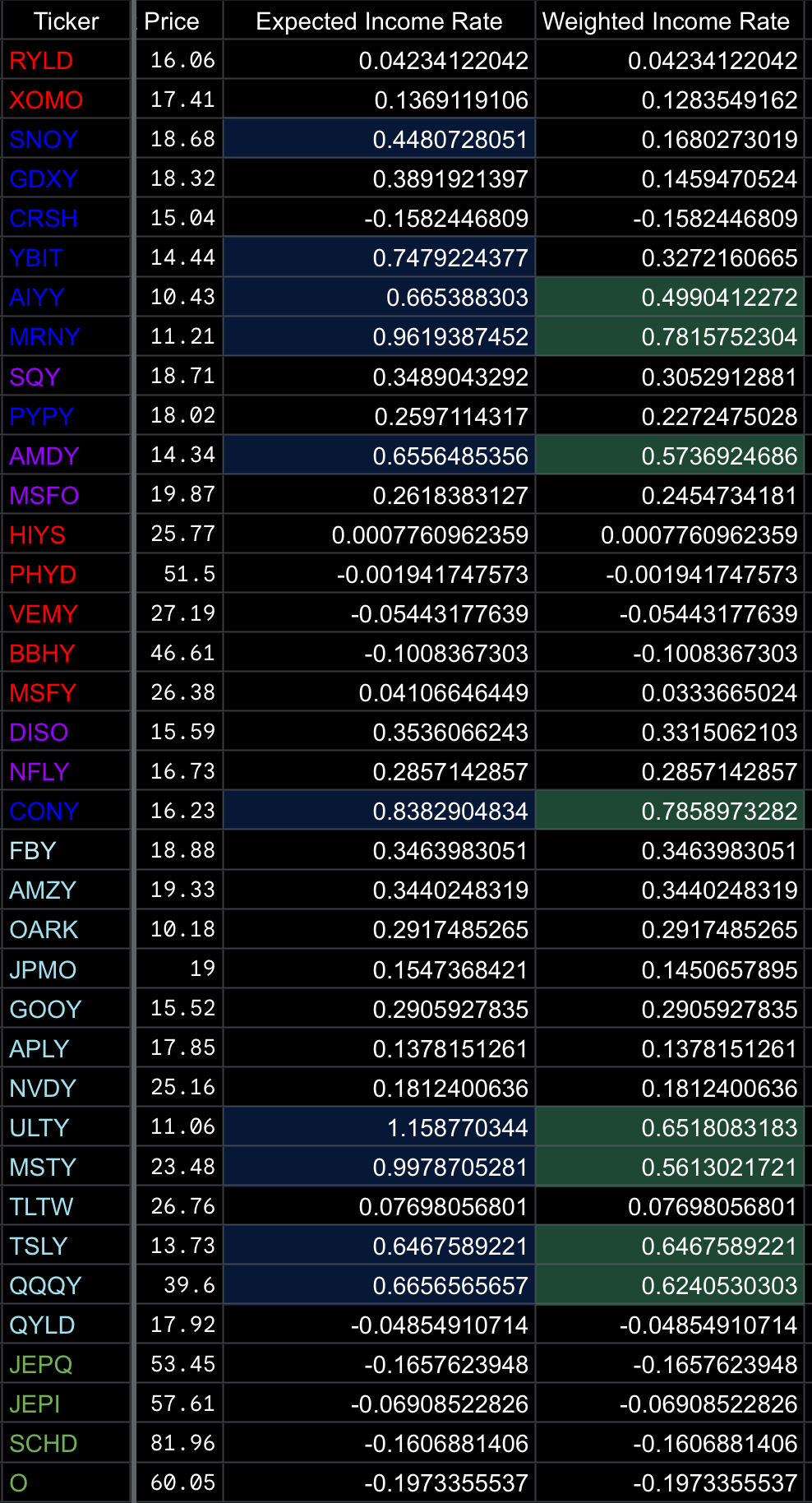Viewport: 812px width, 1503px height.
Task: Select weighted rate 0.7815752304 for MRNY
Action: 670,336
